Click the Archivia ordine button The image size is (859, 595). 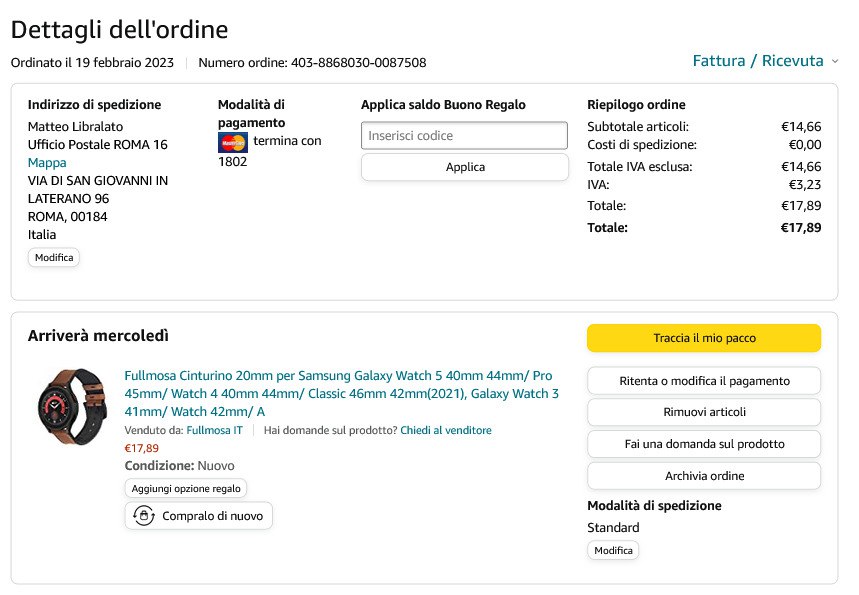pos(703,476)
